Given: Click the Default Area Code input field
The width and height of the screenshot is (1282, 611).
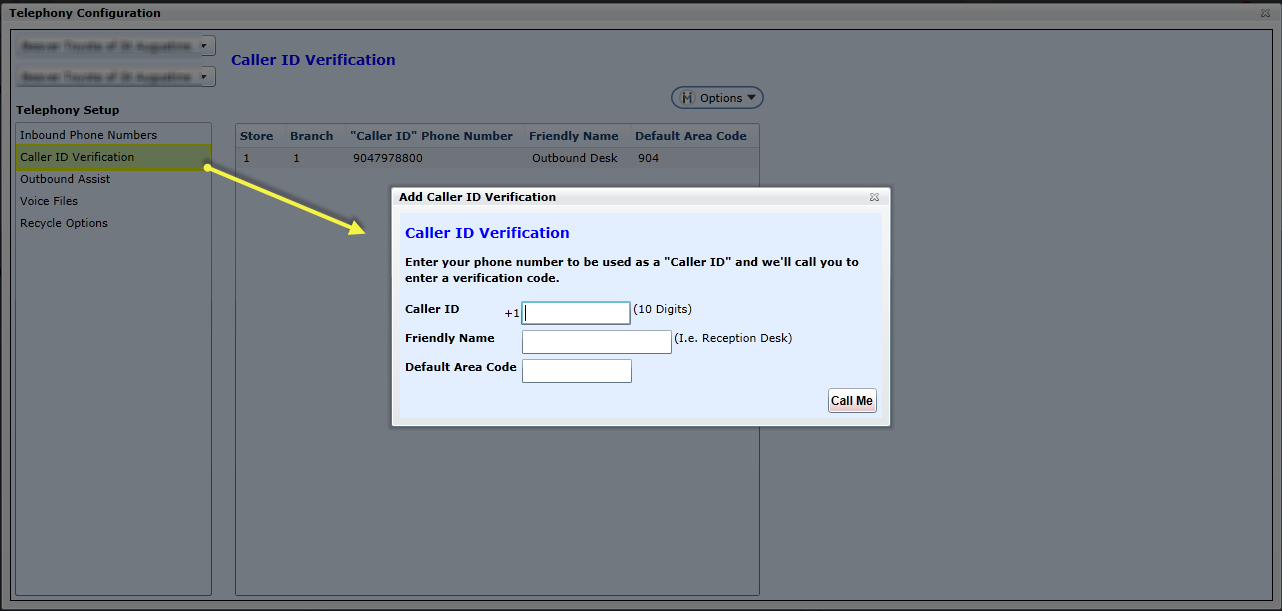Looking at the screenshot, I should pyautogui.click(x=576, y=371).
